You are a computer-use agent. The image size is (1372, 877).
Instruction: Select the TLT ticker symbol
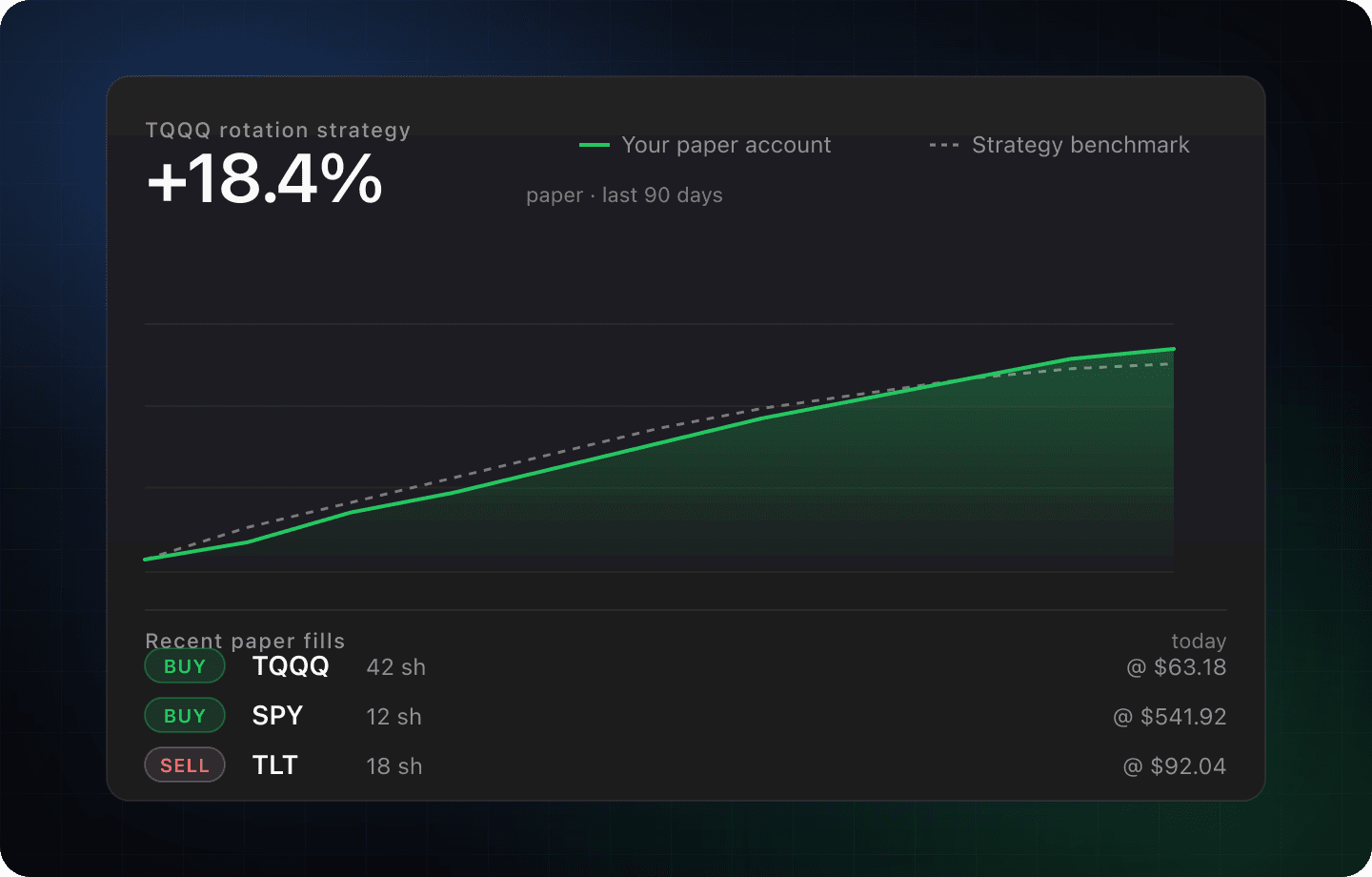point(275,765)
